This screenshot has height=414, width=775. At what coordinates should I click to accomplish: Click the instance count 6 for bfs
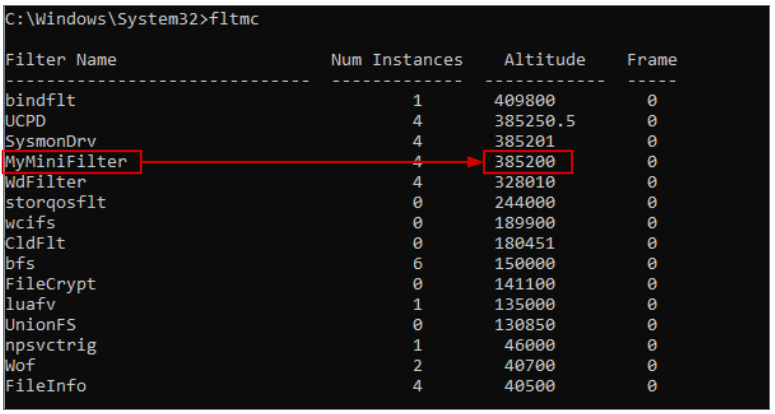pyautogui.click(x=418, y=263)
